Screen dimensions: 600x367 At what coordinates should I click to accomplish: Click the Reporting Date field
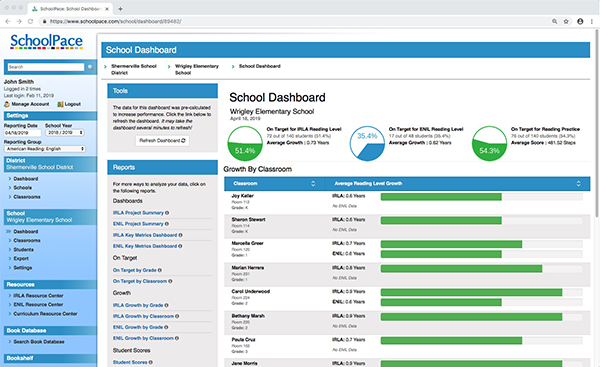[22, 133]
